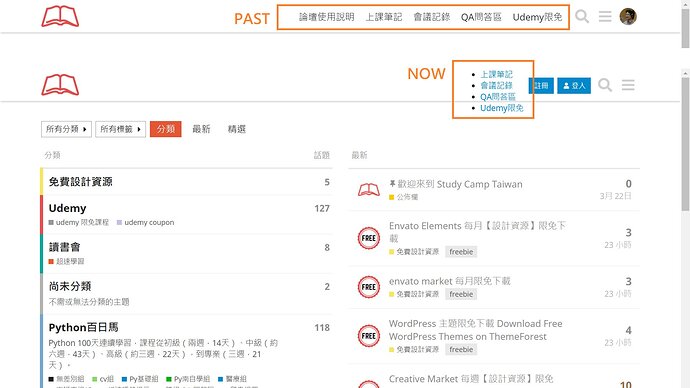Open the 免費設計資源 category
The image size is (690, 388).
coord(81,182)
